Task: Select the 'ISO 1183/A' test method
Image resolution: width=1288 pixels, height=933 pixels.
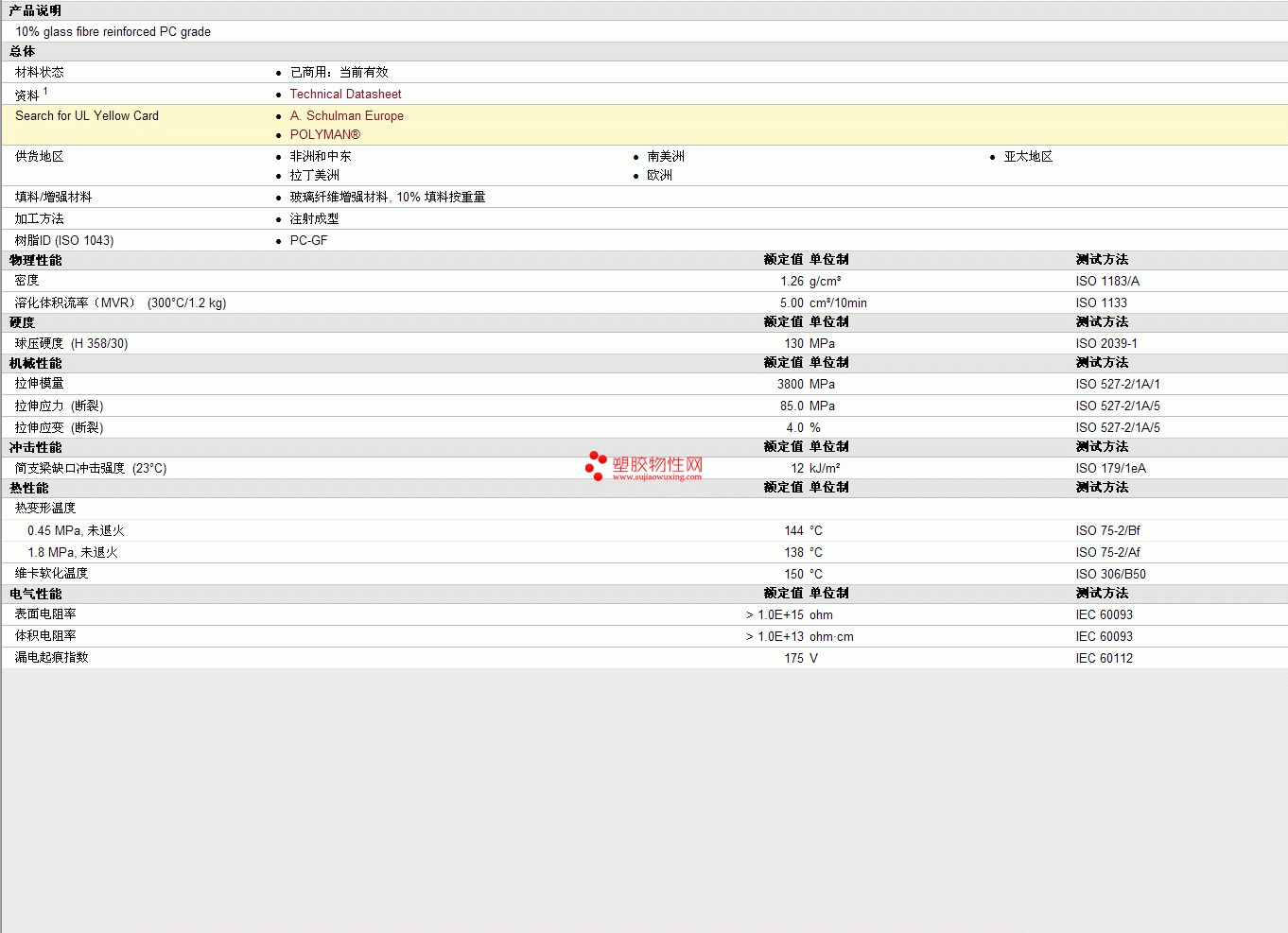Action: click(1107, 282)
